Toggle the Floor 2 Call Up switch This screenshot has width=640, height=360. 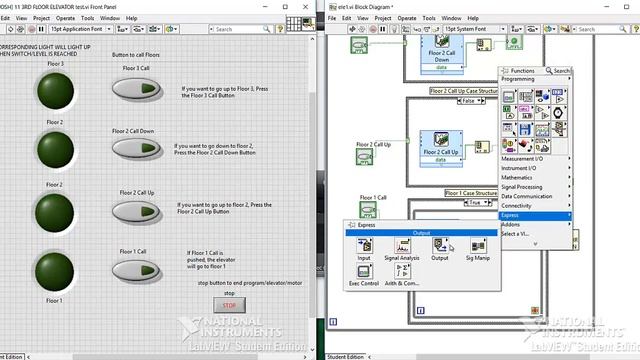click(136, 211)
